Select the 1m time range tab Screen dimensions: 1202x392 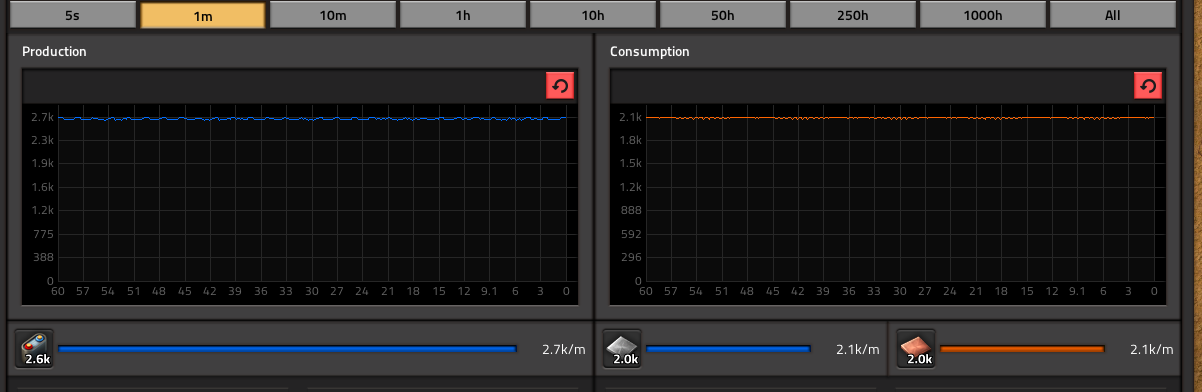[203, 15]
